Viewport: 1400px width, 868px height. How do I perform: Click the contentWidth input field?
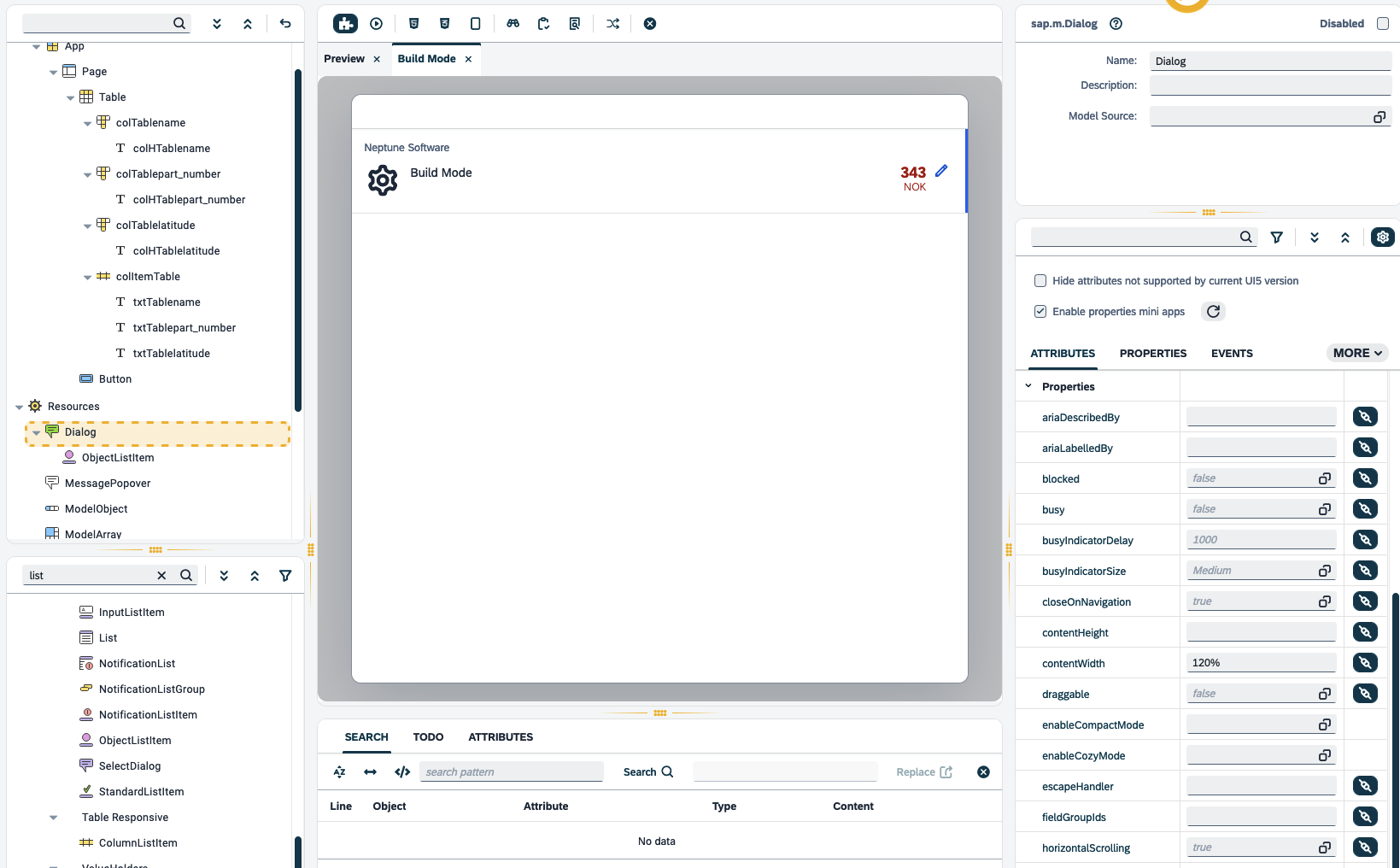tap(1260, 663)
